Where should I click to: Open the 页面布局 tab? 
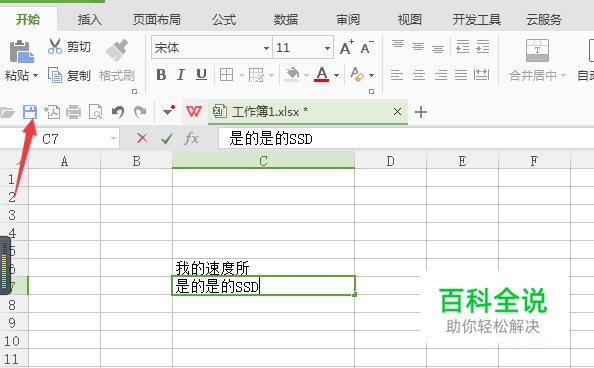157,20
